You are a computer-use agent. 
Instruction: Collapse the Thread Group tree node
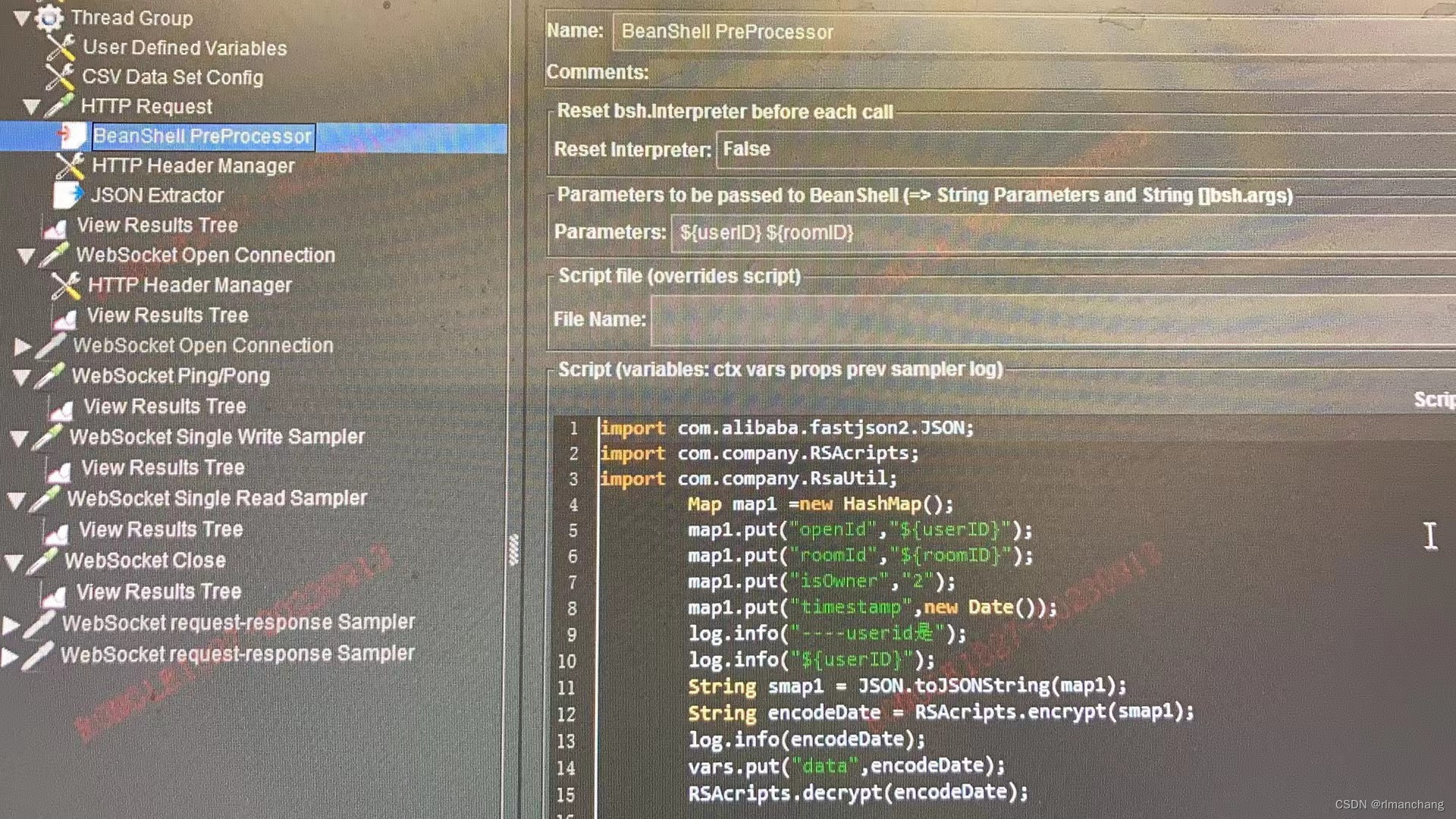tap(22, 17)
